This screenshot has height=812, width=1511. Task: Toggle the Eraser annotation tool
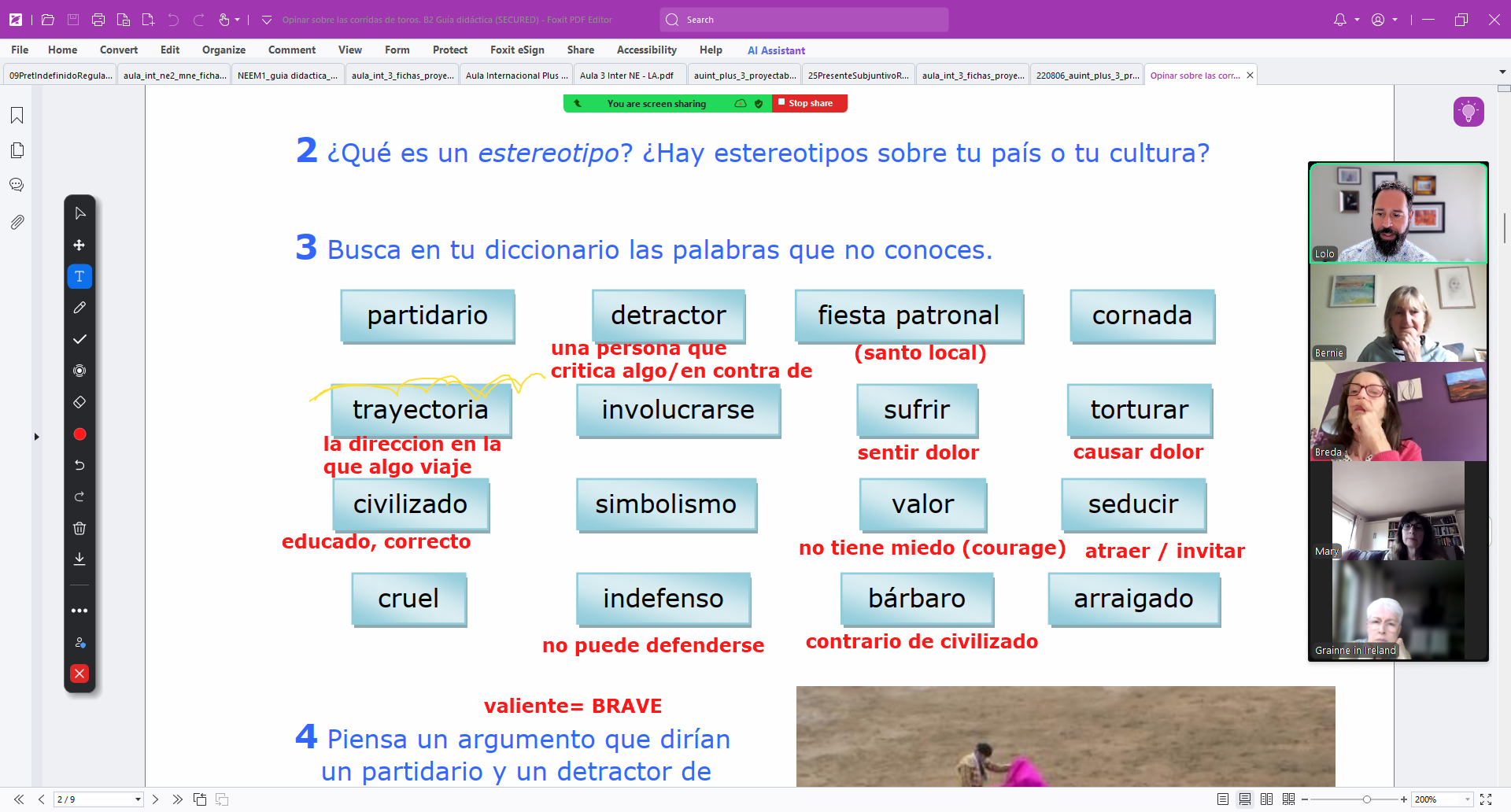[x=79, y=402]
